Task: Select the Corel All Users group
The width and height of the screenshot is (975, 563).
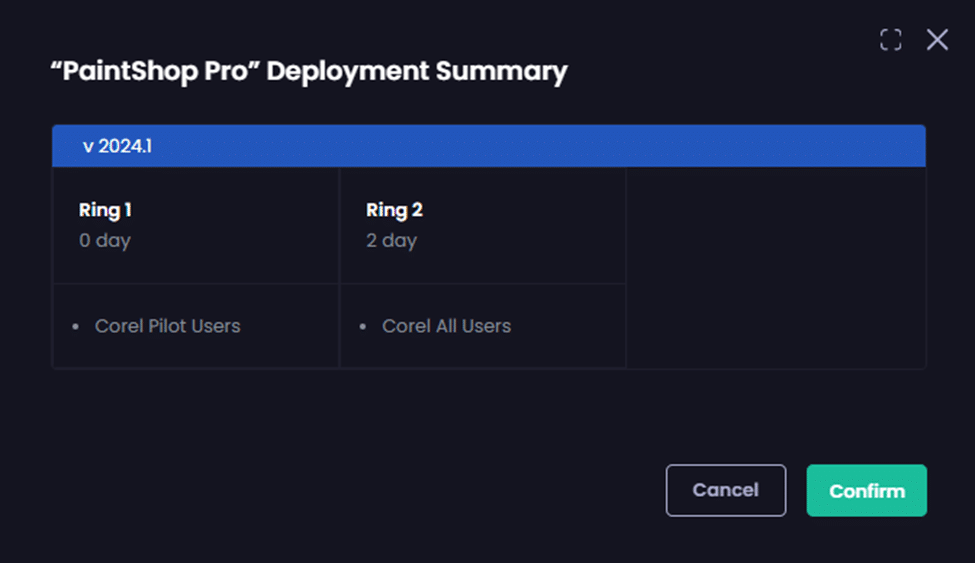Action: pos(446,326)
